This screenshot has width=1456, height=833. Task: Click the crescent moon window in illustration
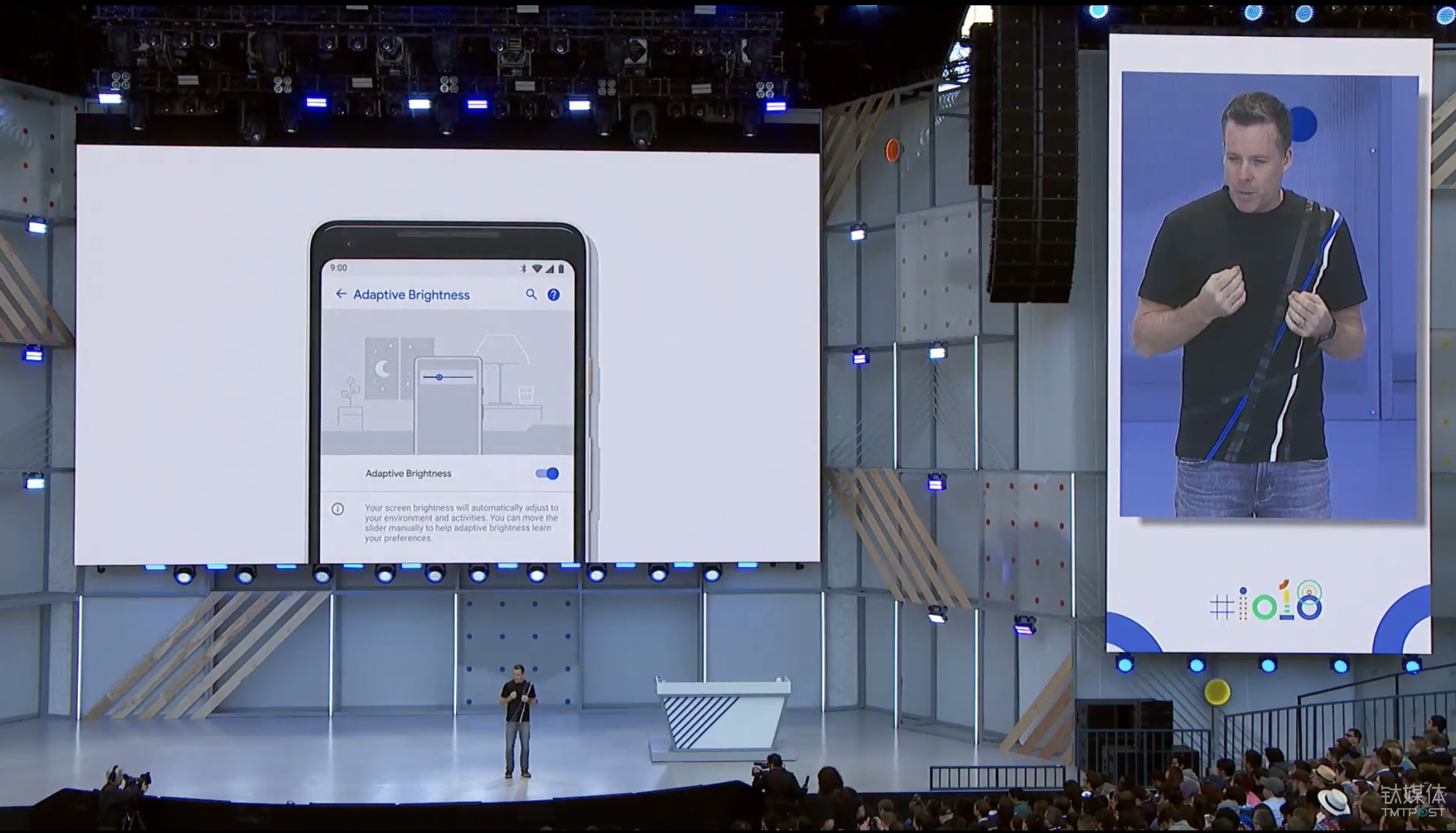[x=382, y=369]
